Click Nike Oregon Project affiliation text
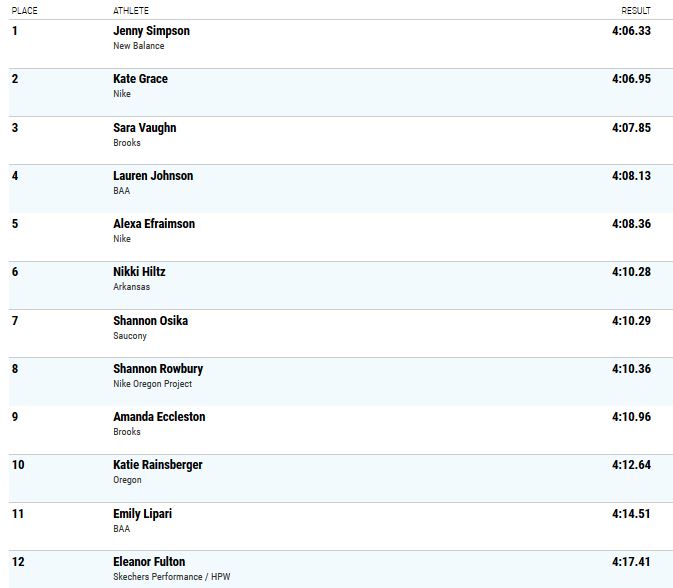 (152, 384)
